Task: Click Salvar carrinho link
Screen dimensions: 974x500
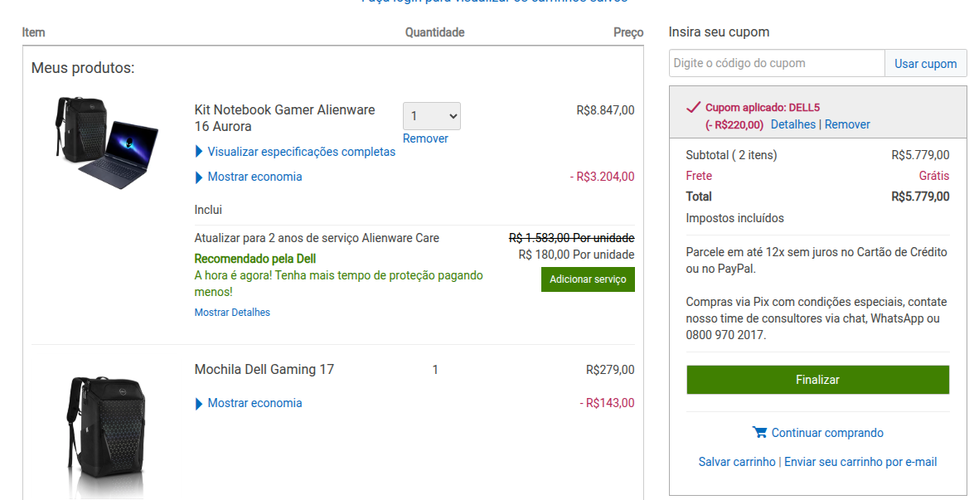Action: click(737, 461)
